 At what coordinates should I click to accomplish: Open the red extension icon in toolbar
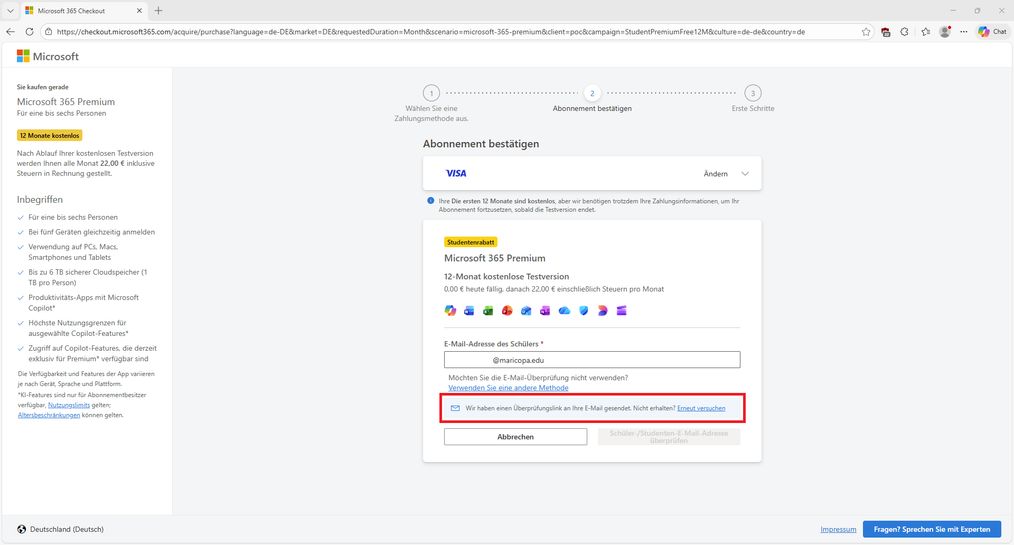[886, 32]
